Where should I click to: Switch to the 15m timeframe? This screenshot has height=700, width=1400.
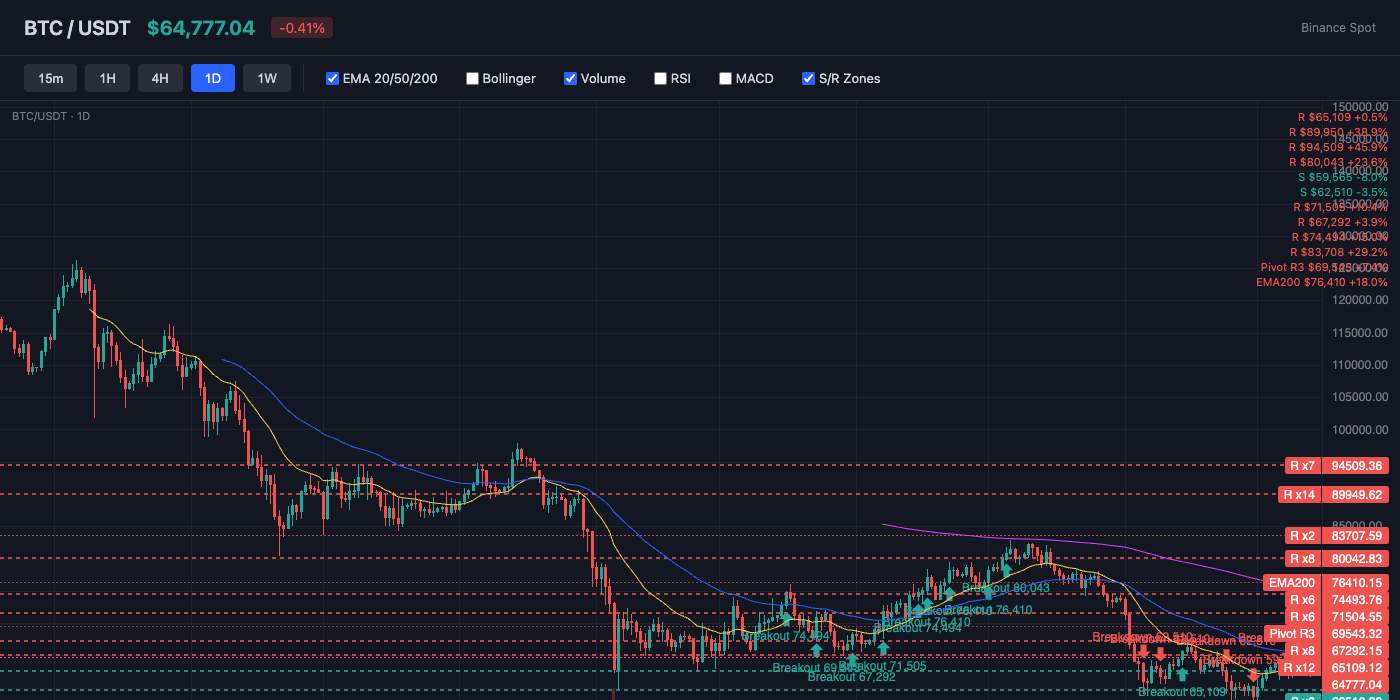51,78
